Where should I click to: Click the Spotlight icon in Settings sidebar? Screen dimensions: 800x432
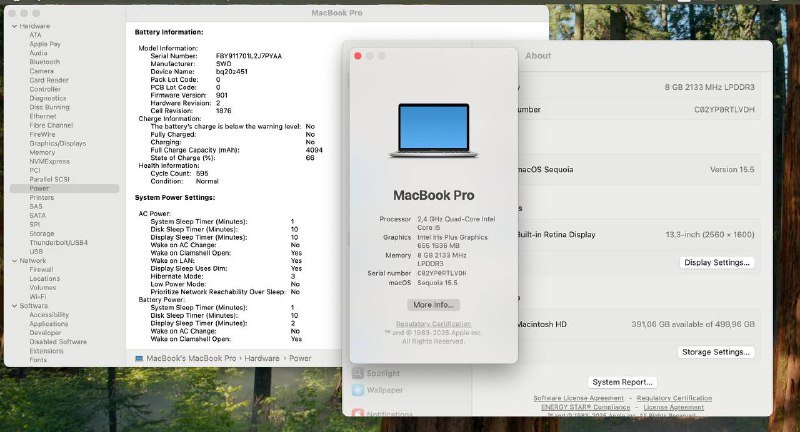[x=358, y=373]
